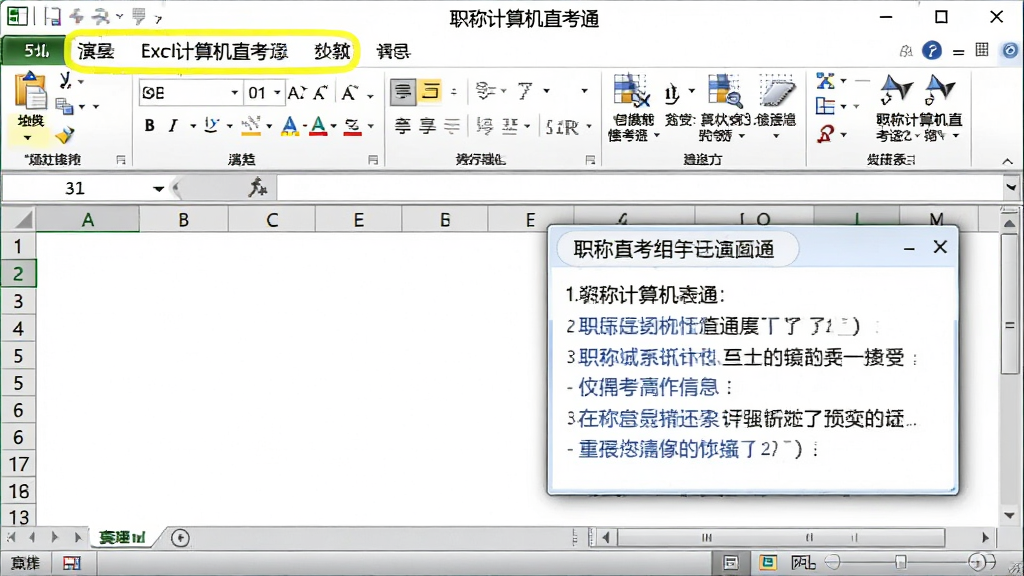This screenshot has height=576, width=1024.
Task: Open the Name Box dropdown arrow
Action: 158,189
